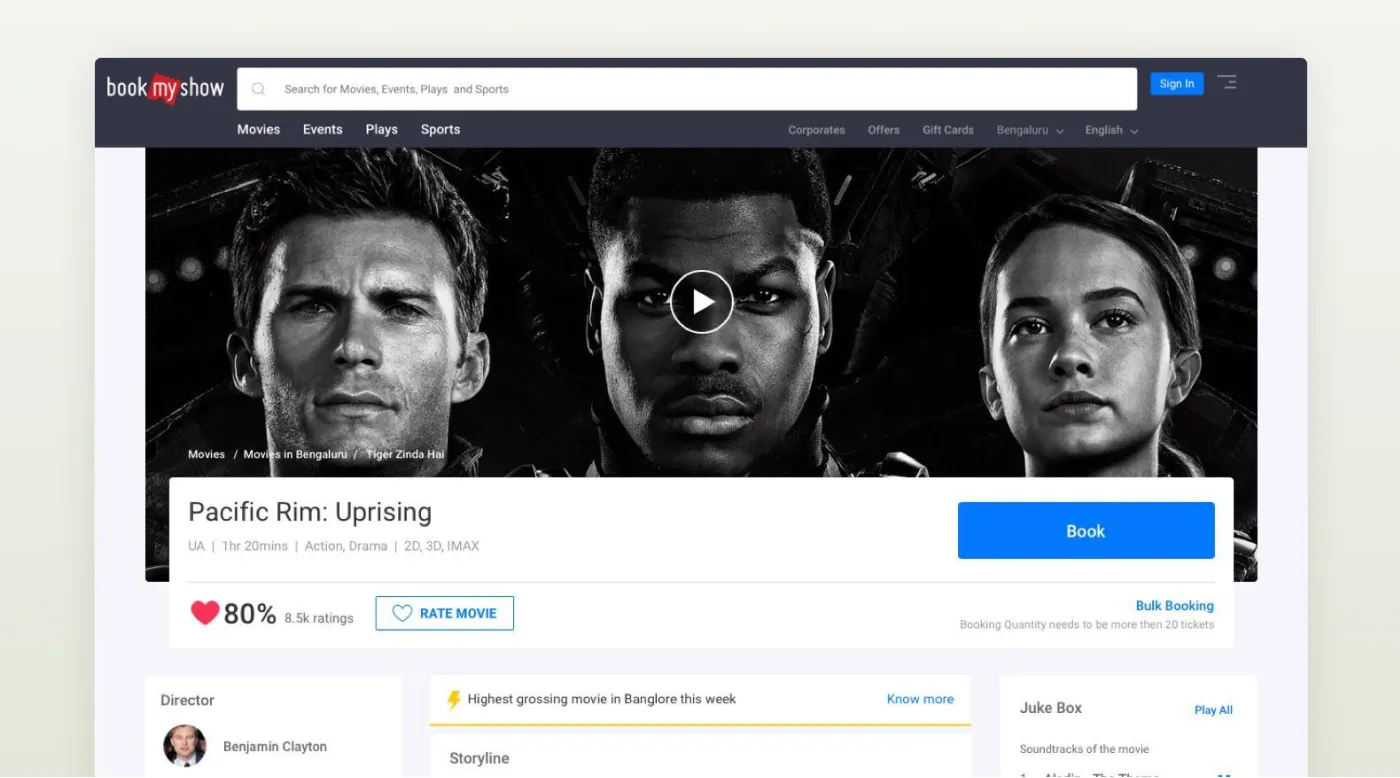Click the blue Book button
The image size is (1400, 778).
(x=1086, y=530)
